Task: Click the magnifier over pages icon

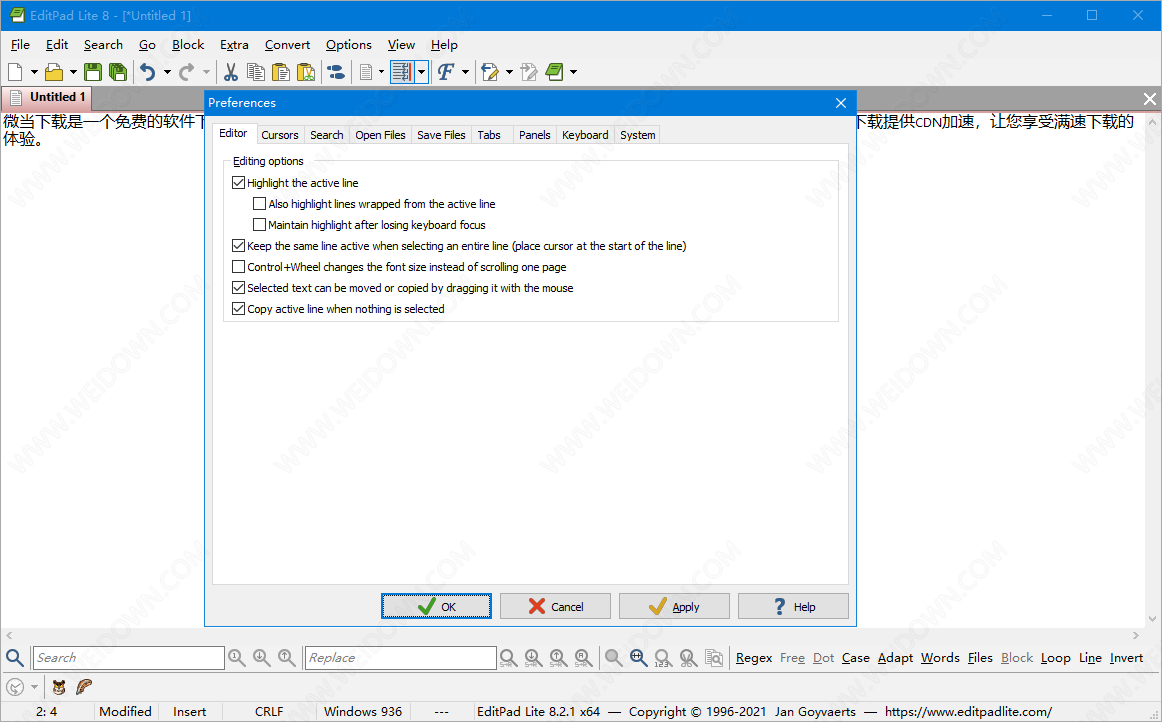Action: (714, 658)
